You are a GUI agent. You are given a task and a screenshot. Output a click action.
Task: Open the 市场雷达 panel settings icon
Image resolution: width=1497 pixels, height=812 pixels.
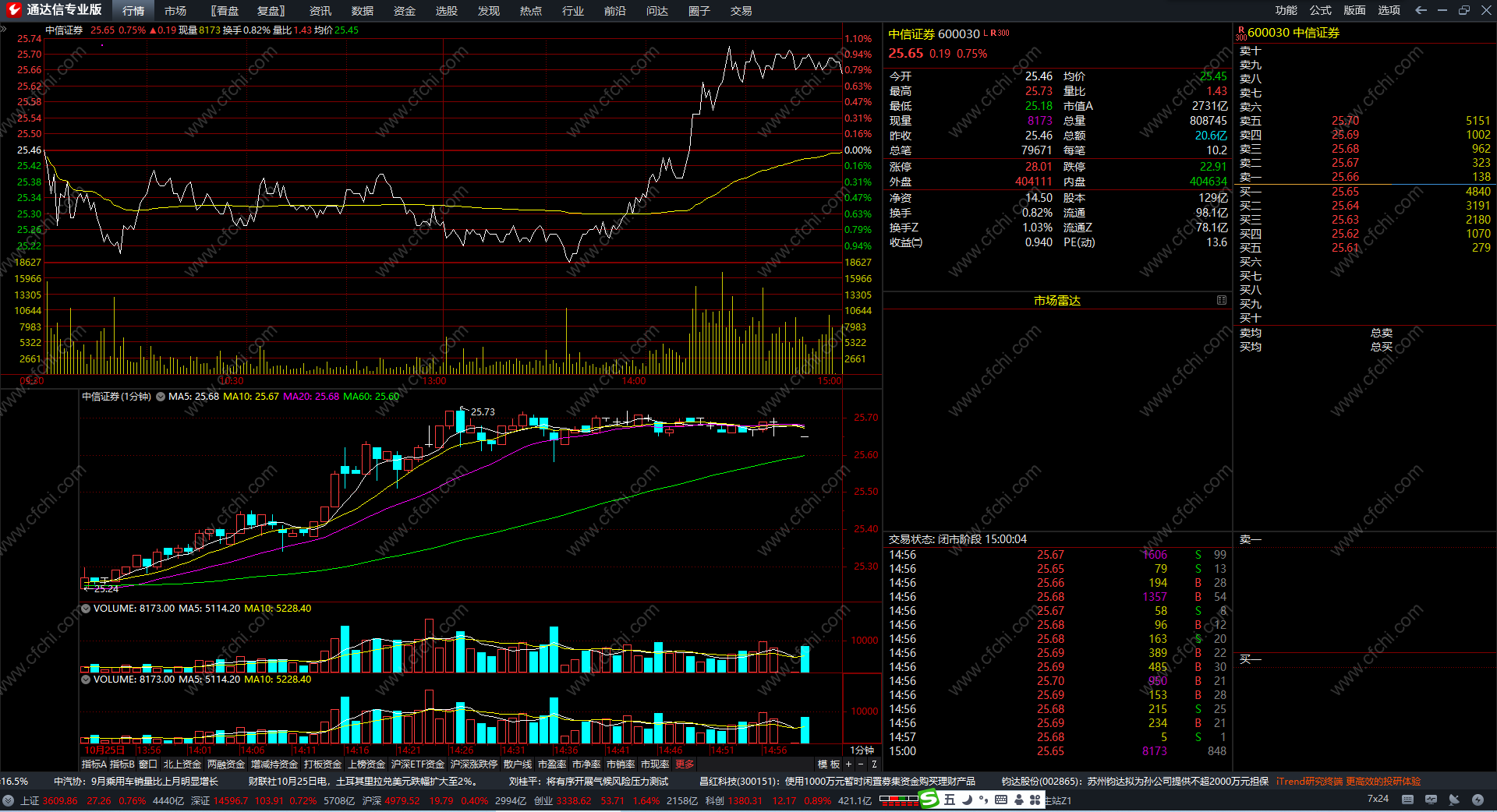[x=1222, y=300]
